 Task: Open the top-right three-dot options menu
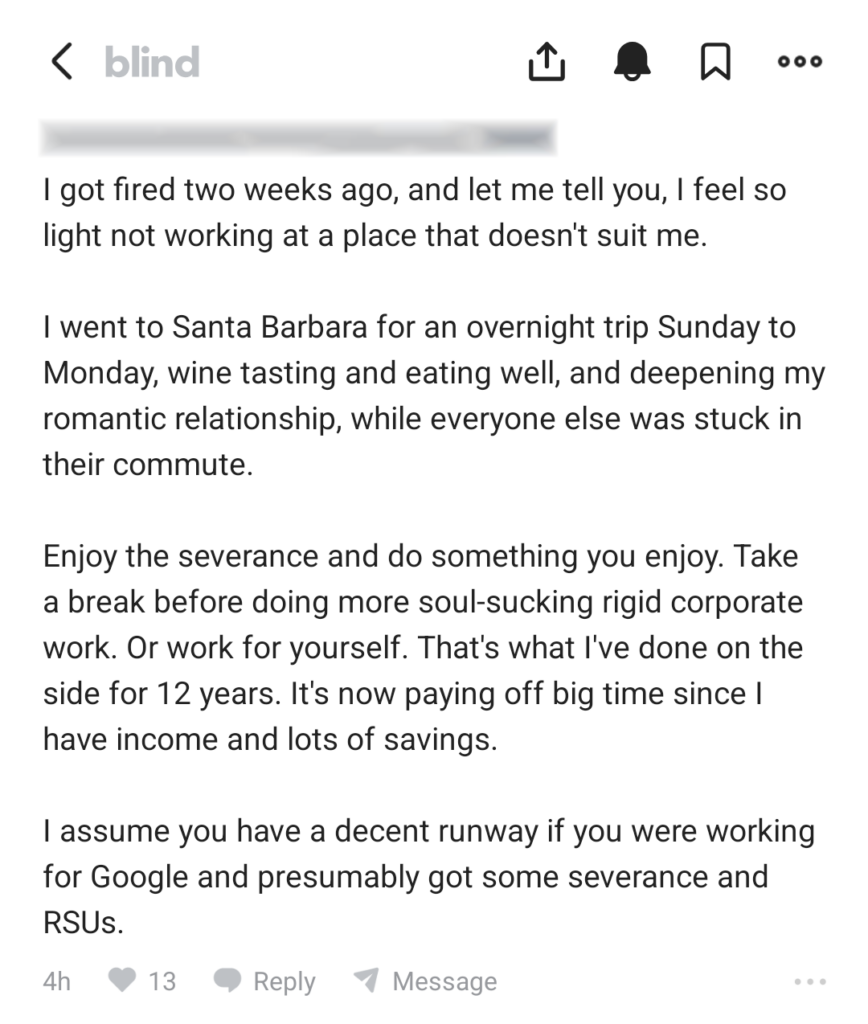tap(800, 62)
